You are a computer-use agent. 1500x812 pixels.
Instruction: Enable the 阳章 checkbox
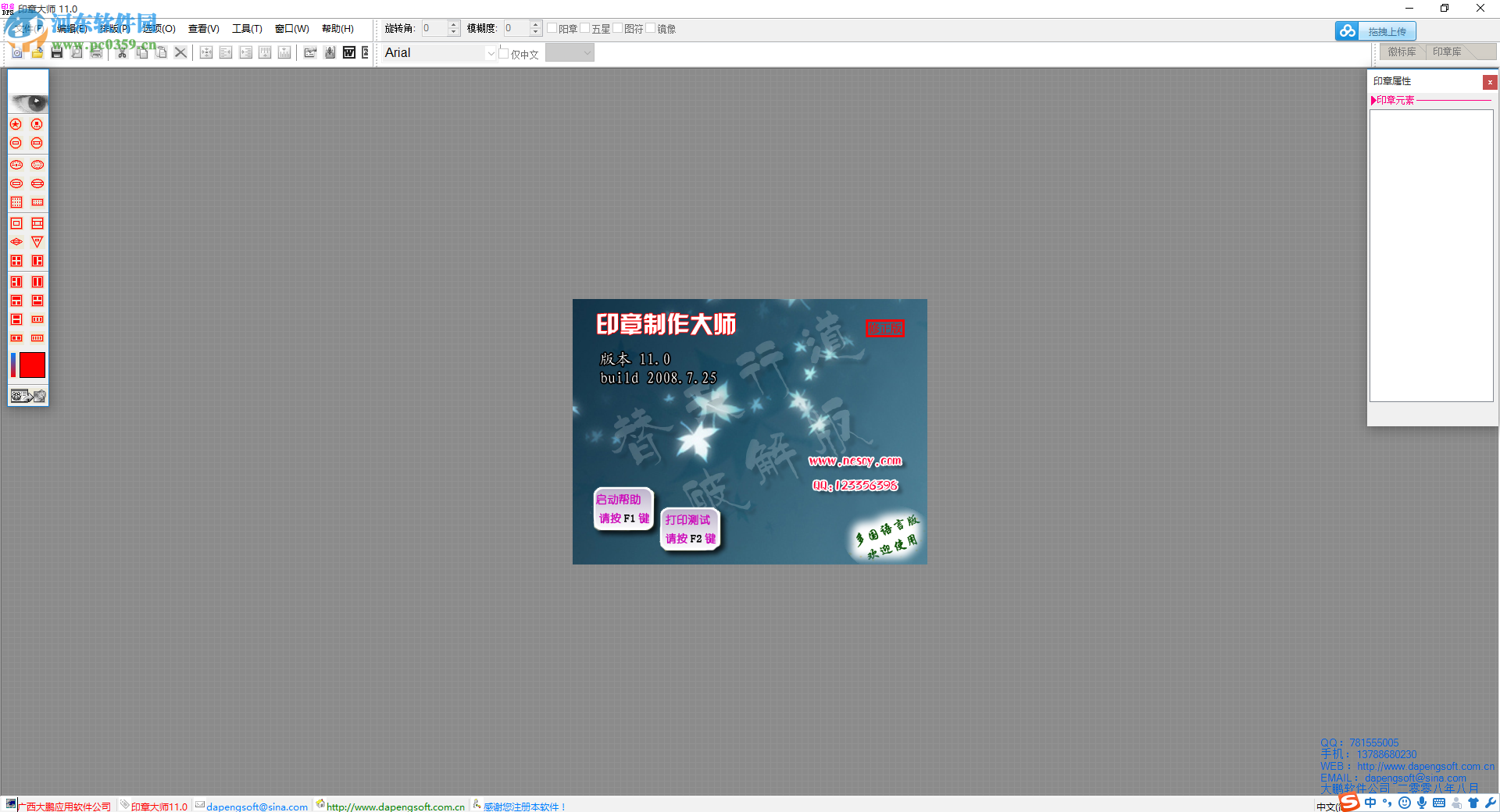552,28
